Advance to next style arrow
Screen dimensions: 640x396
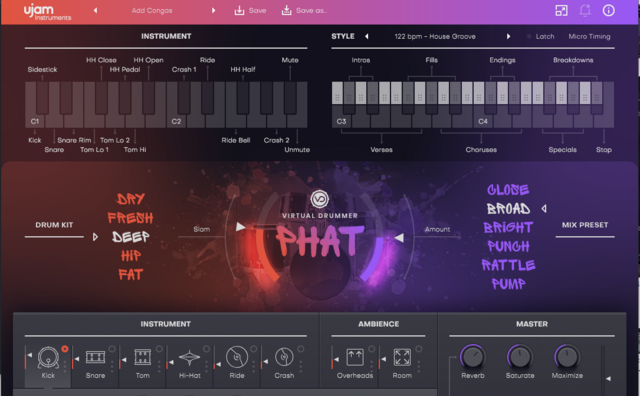pos(508,36)
